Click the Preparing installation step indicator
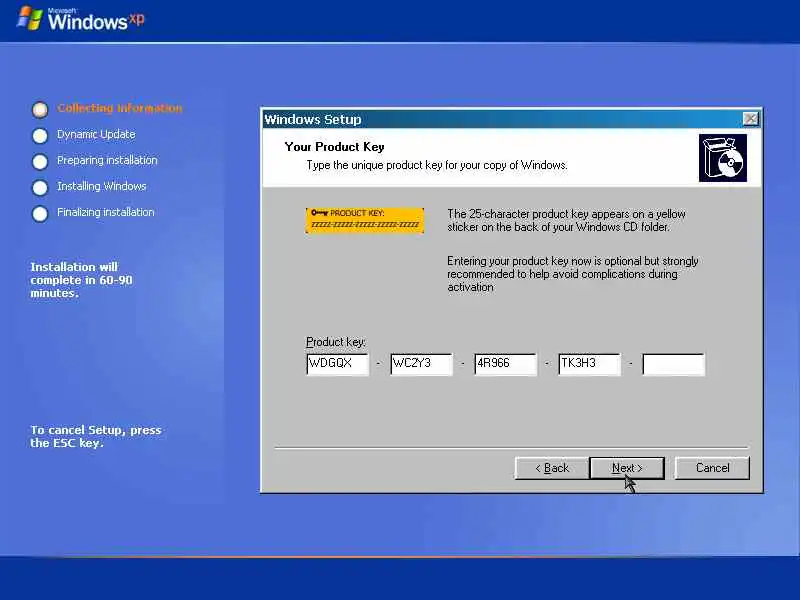 40,162
